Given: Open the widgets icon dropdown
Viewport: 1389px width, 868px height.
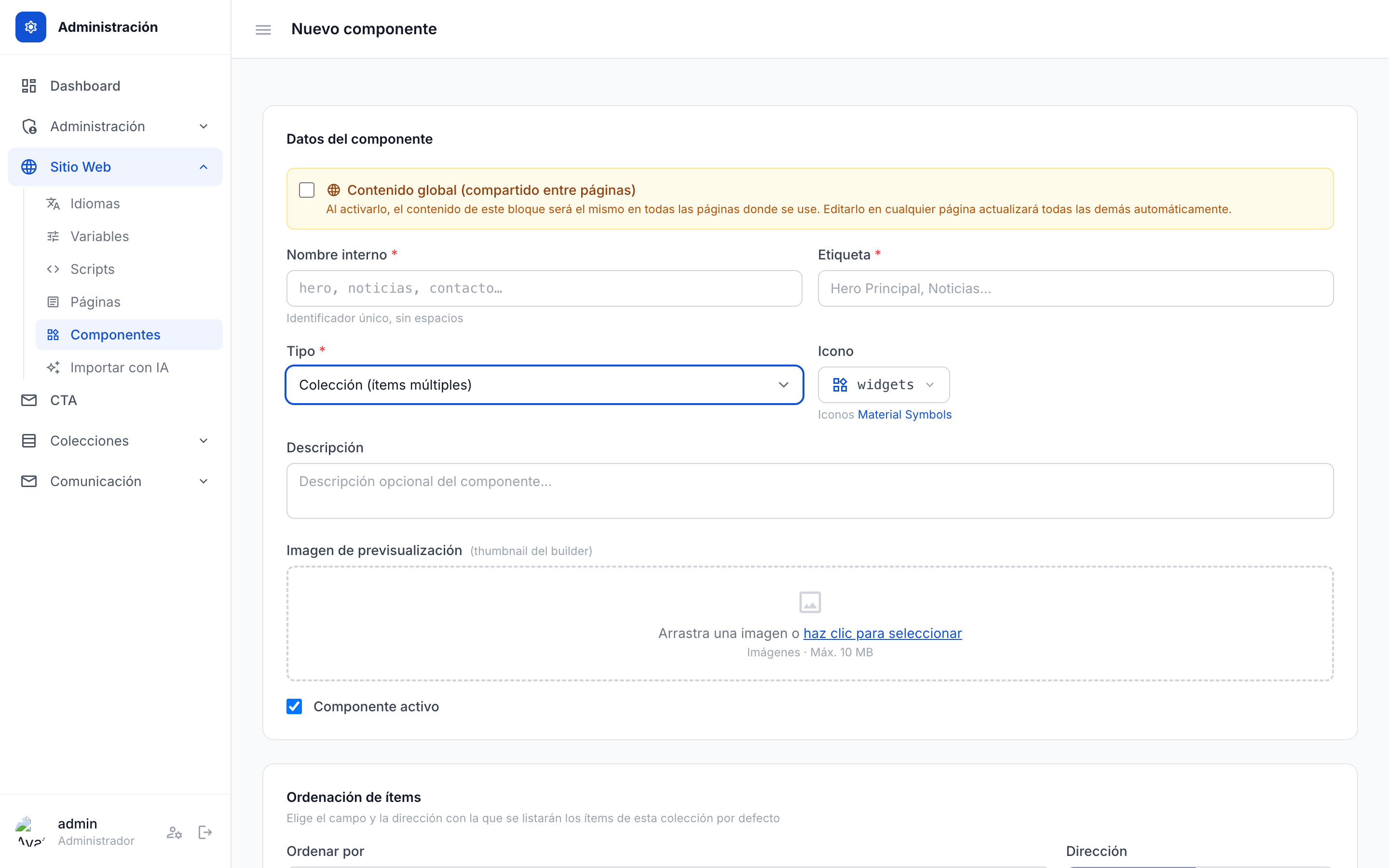Looking at the screenshot, I should point(884,385).
